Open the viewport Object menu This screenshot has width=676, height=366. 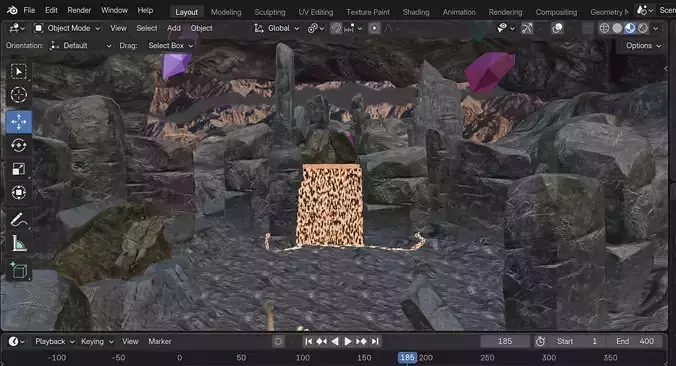tap(201, 28)
